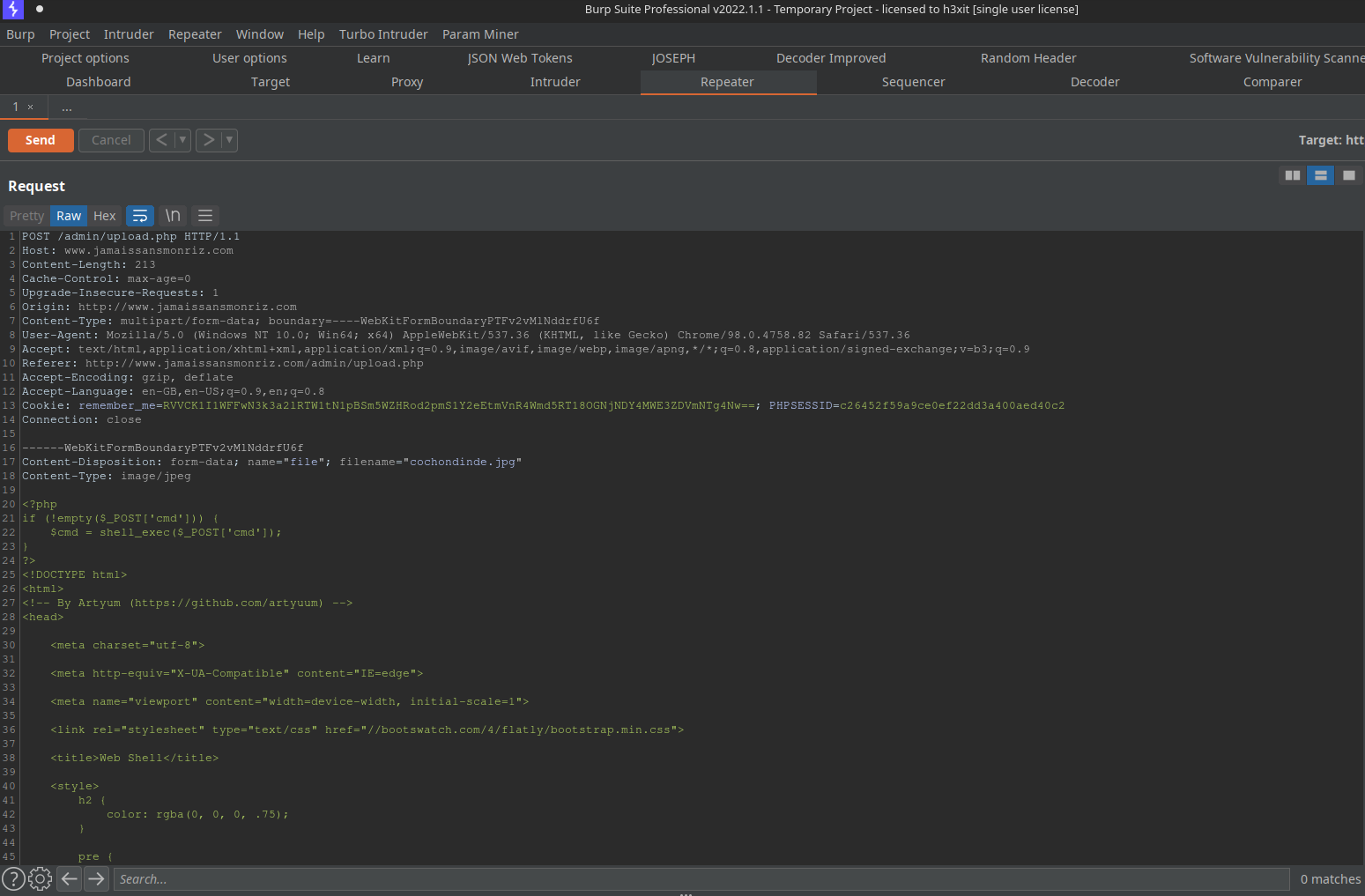The image size is (1365, 896).
Task: Open the JOSEPH tab
Action: [673, 58]
